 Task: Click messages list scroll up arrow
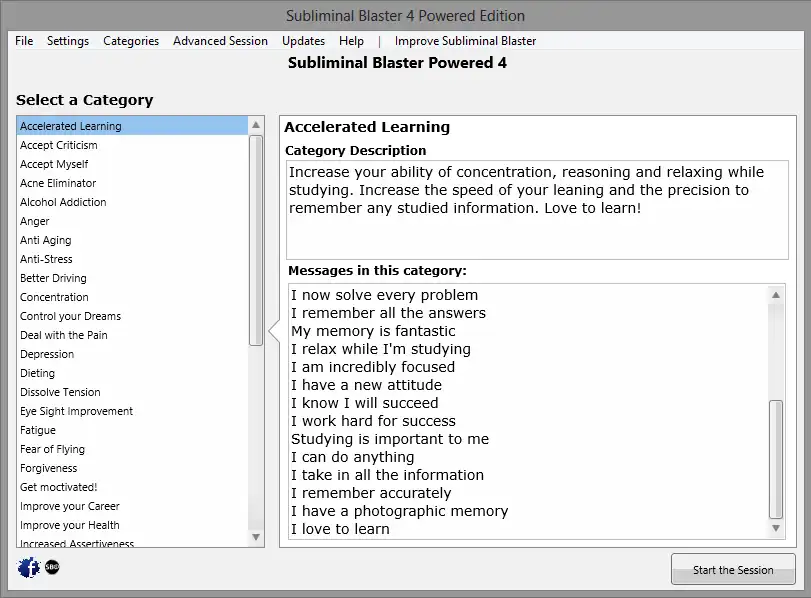coord(776,295)
